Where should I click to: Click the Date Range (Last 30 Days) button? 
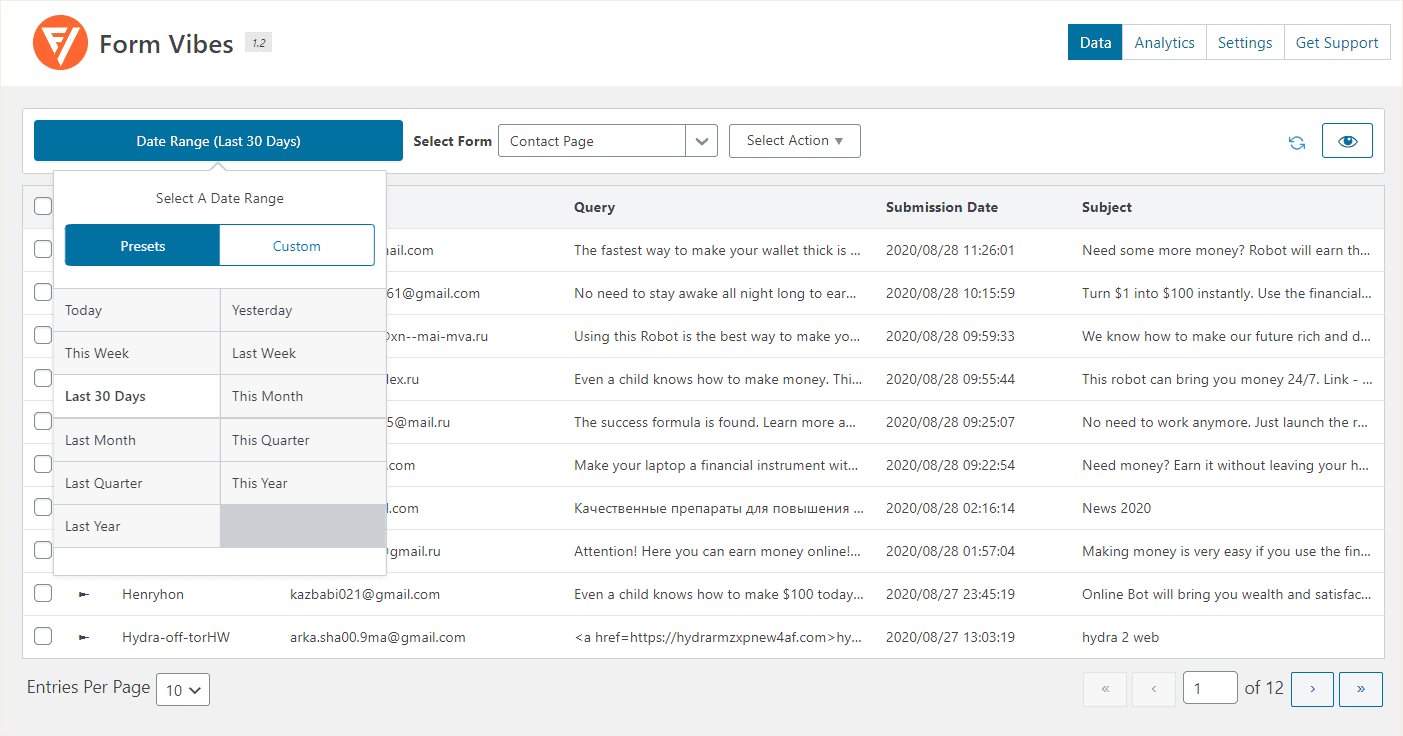[x=218, y=141]
